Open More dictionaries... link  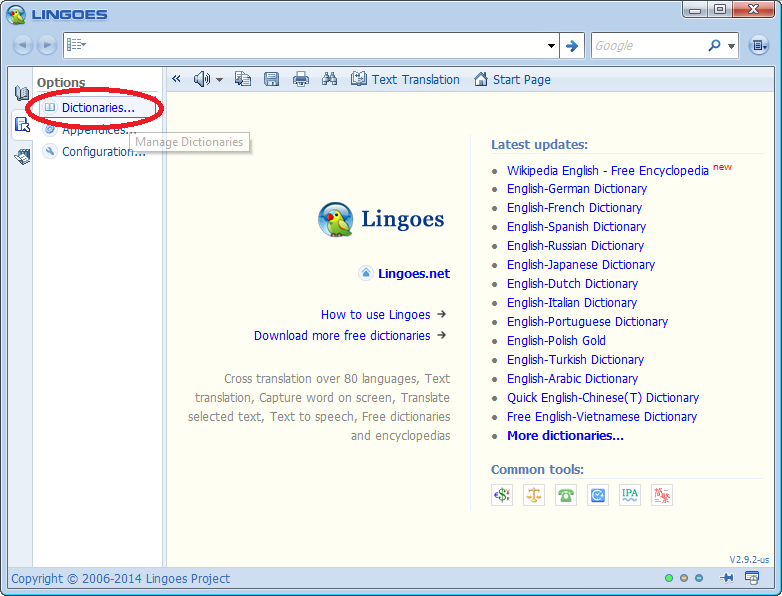pos(565,435)
